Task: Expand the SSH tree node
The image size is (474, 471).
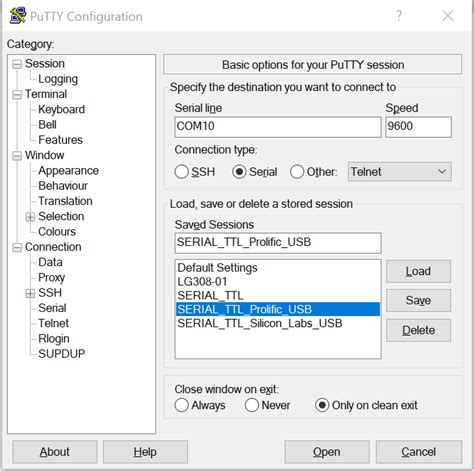Action: pos(30,293)
